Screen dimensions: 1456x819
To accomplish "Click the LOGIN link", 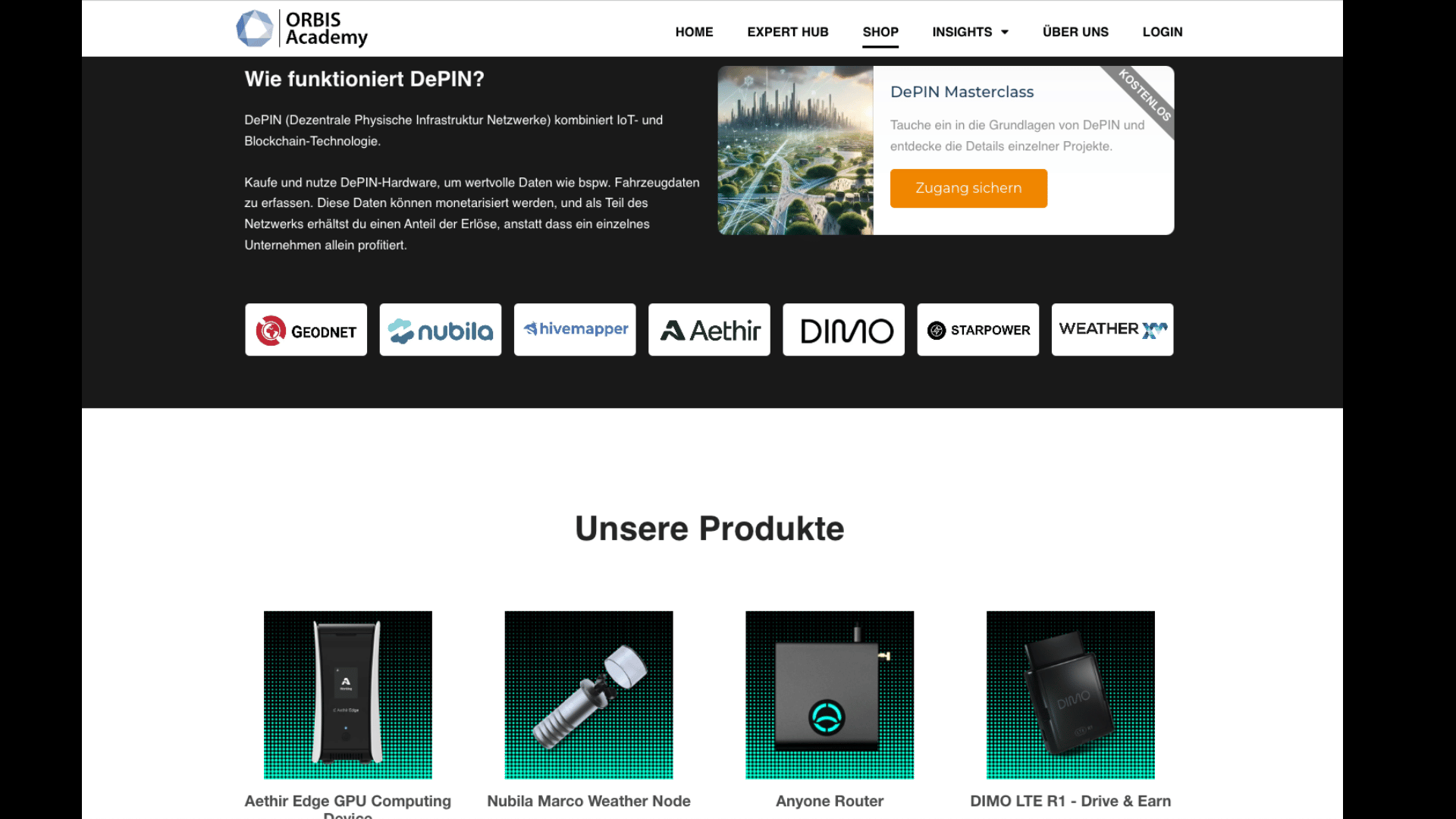I will click(1163, 32).
